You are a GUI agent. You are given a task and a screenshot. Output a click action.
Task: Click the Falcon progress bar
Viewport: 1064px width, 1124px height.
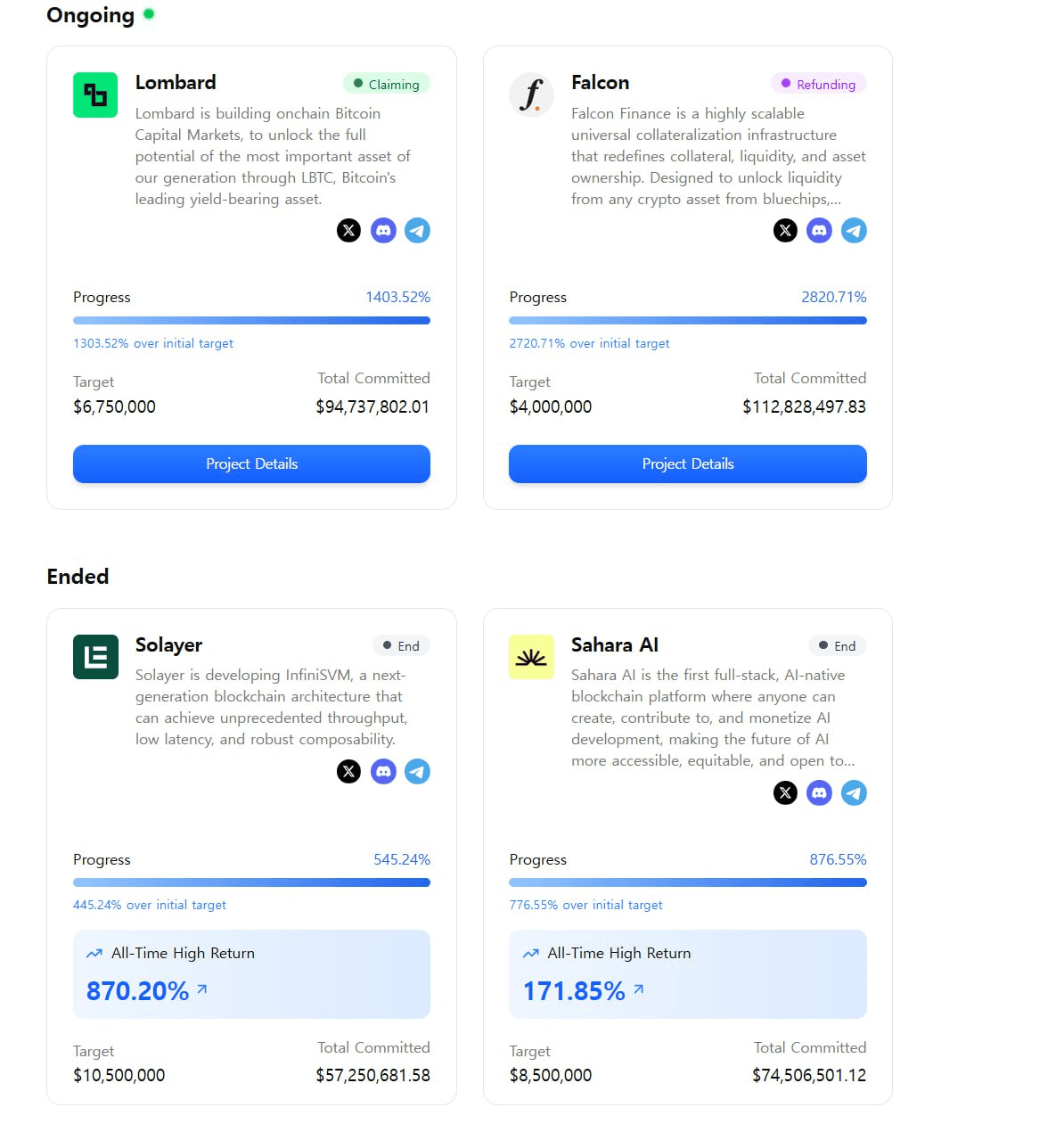point(688,320)
